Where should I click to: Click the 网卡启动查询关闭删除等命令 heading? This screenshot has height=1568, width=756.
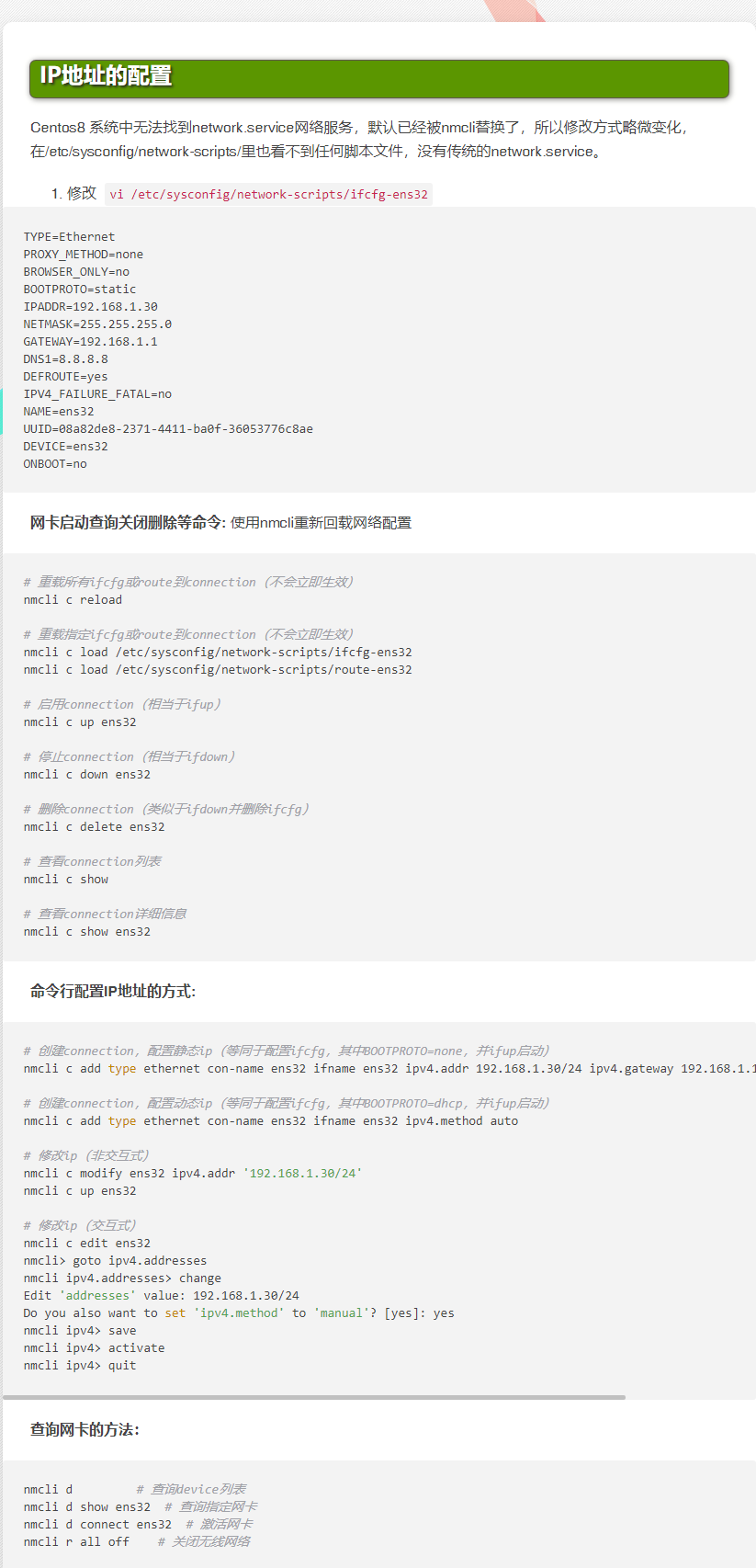point(128,522)
